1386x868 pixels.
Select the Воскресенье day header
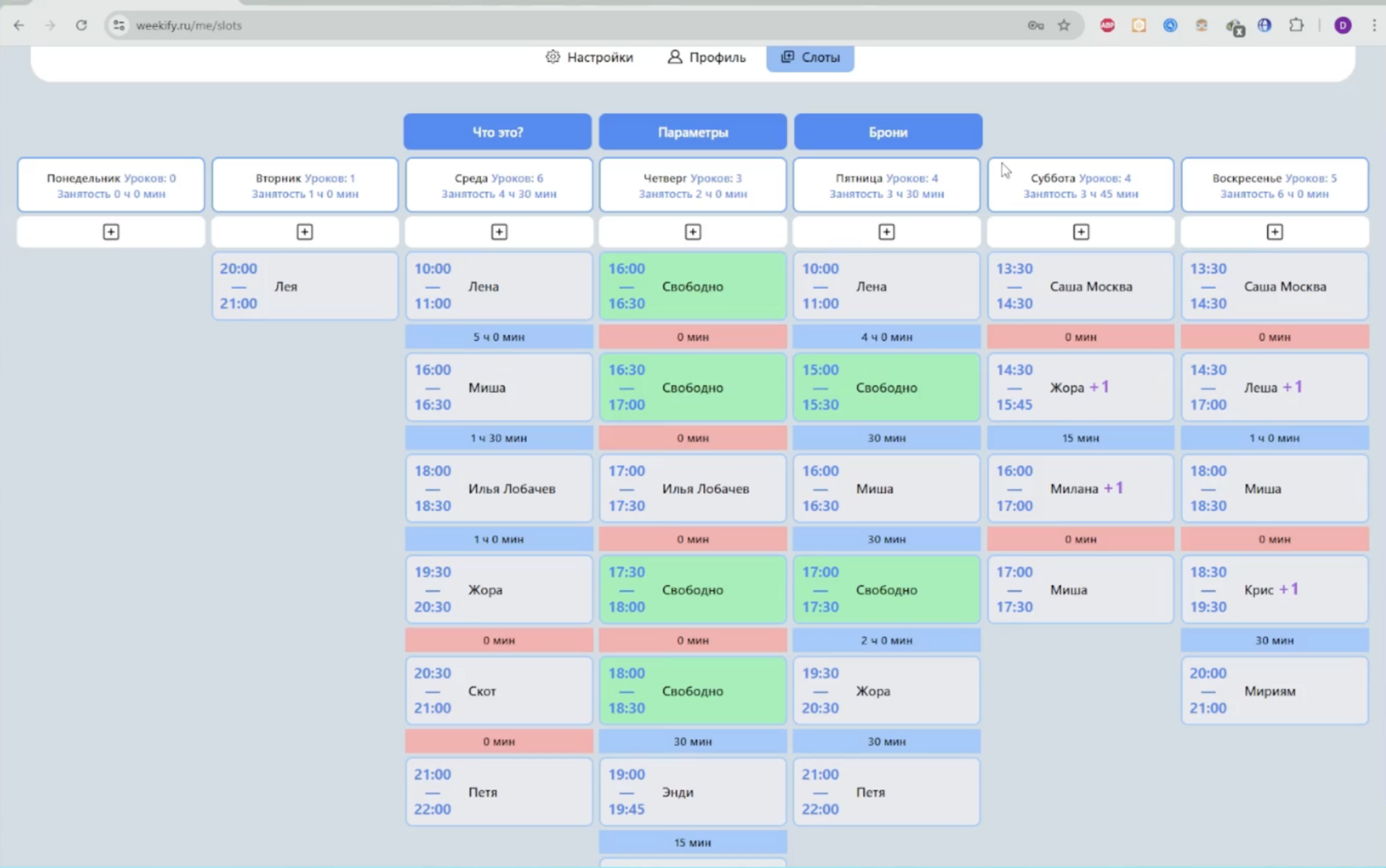click(x=1275, y=185)
